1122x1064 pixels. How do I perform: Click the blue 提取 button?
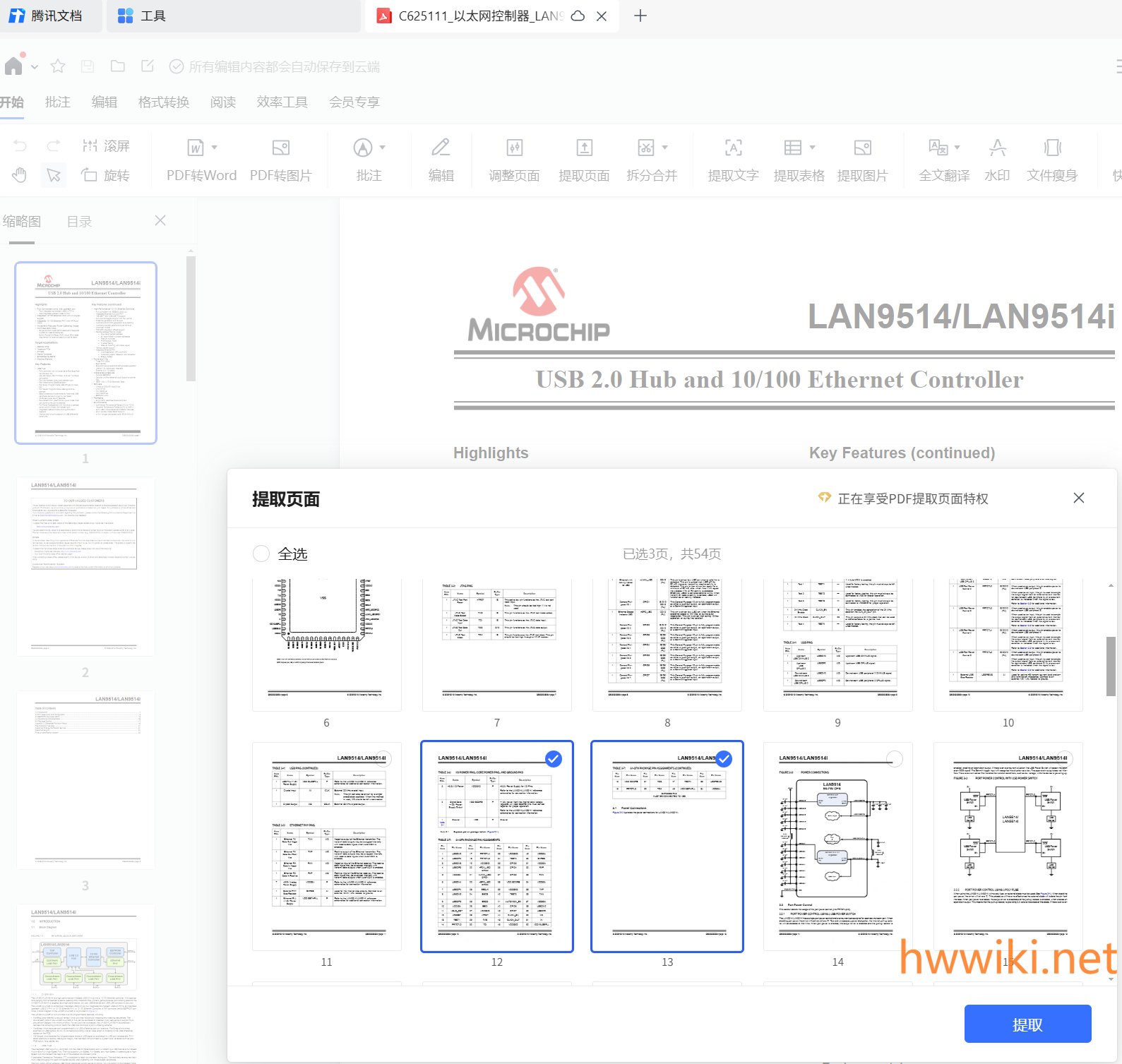[1027, 1024]
